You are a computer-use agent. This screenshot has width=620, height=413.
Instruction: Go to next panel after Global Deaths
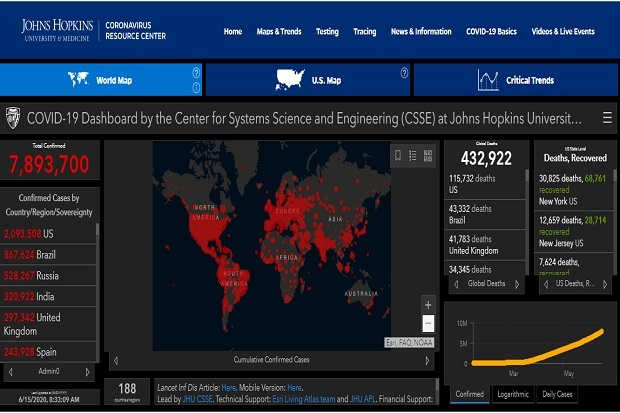pos(517,284)
